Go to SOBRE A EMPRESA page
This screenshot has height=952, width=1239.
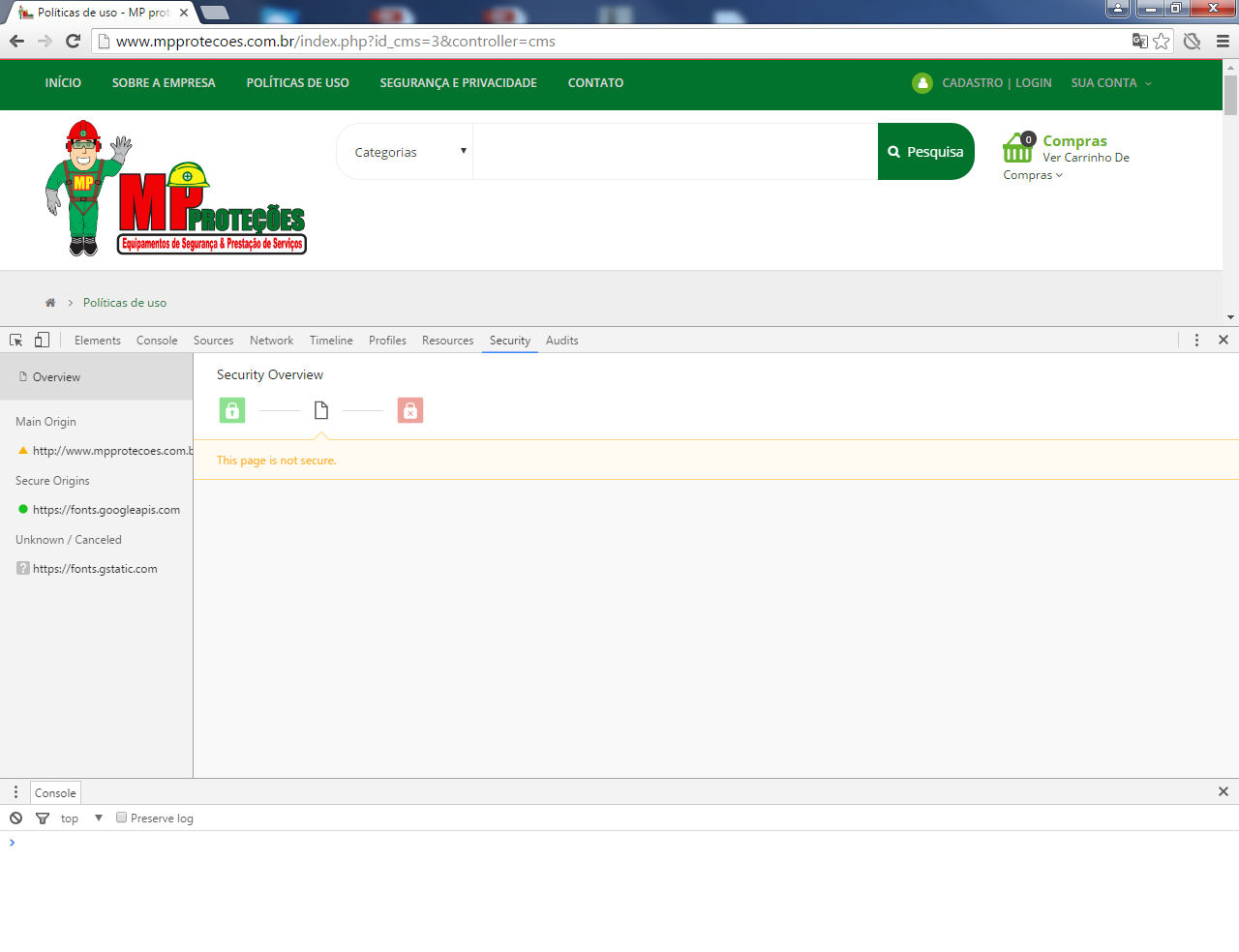[164, 83]
